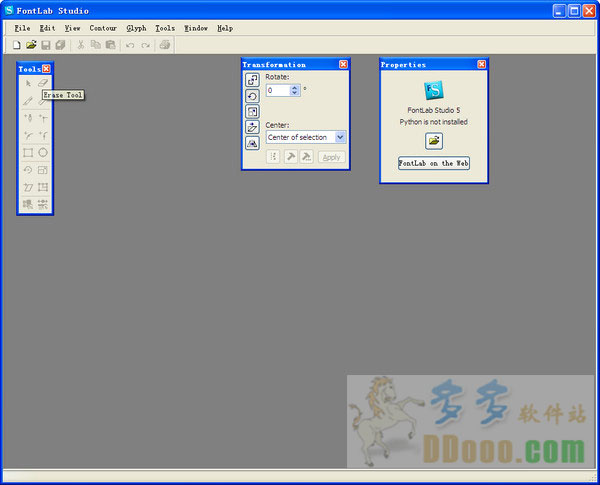600x485 pixels.
Task: Click the Cut scissors icon
Action: pos(81,45)
